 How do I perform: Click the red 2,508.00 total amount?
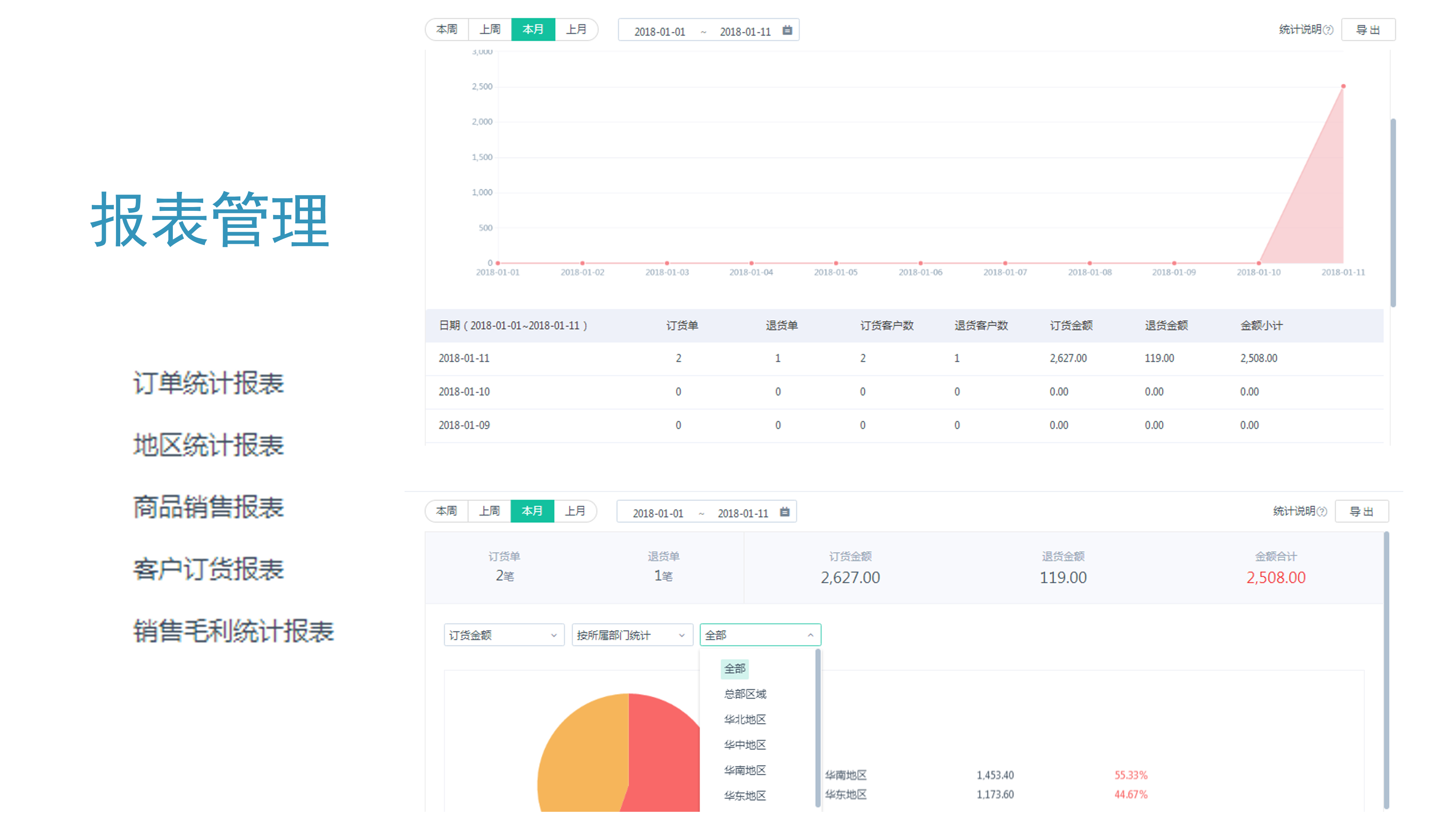pos(1276,577)
